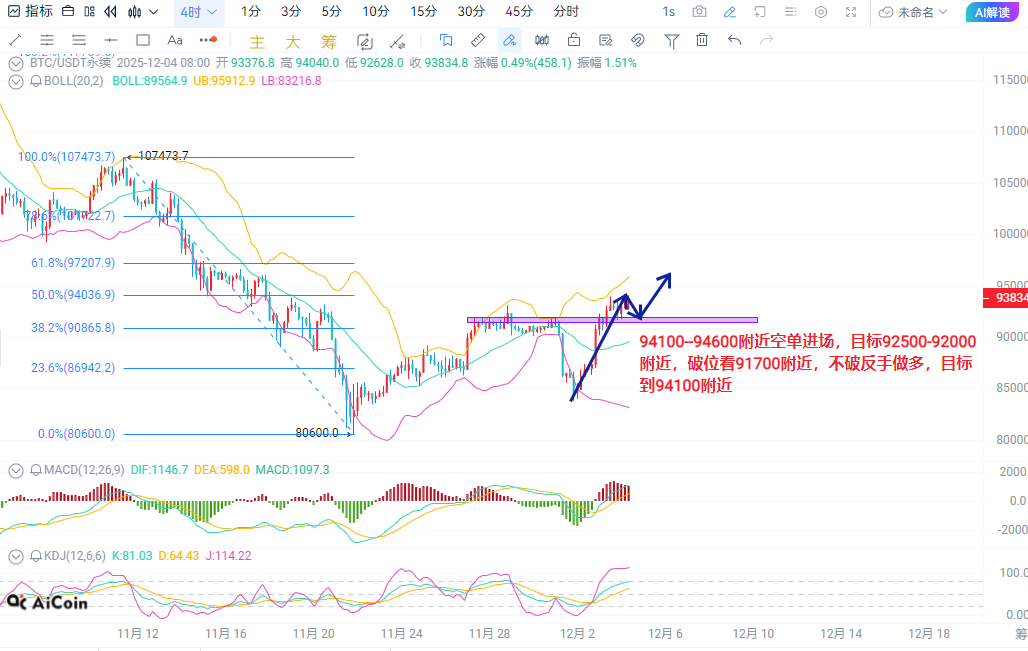Open the 4时 timeframe dropdown
The width and height of the screenshot is (1028, 651).
pos(199,12)
